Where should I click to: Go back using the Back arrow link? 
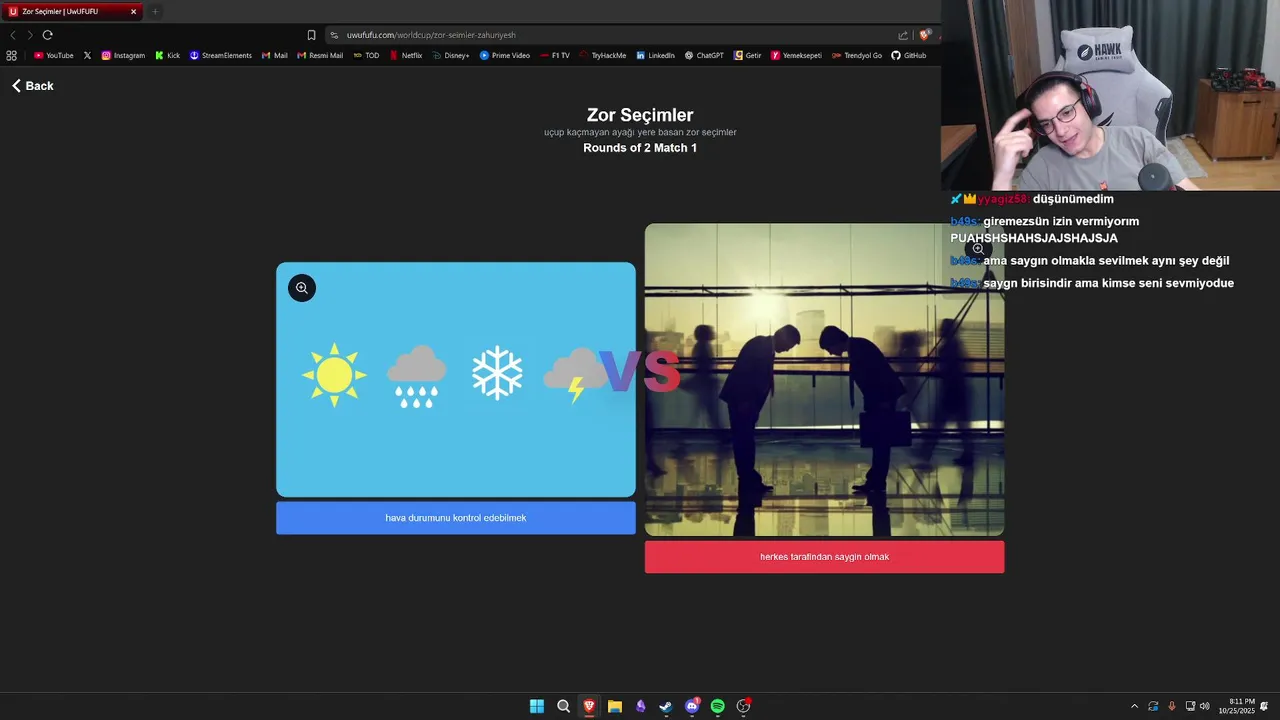click(x=32, y=86)
